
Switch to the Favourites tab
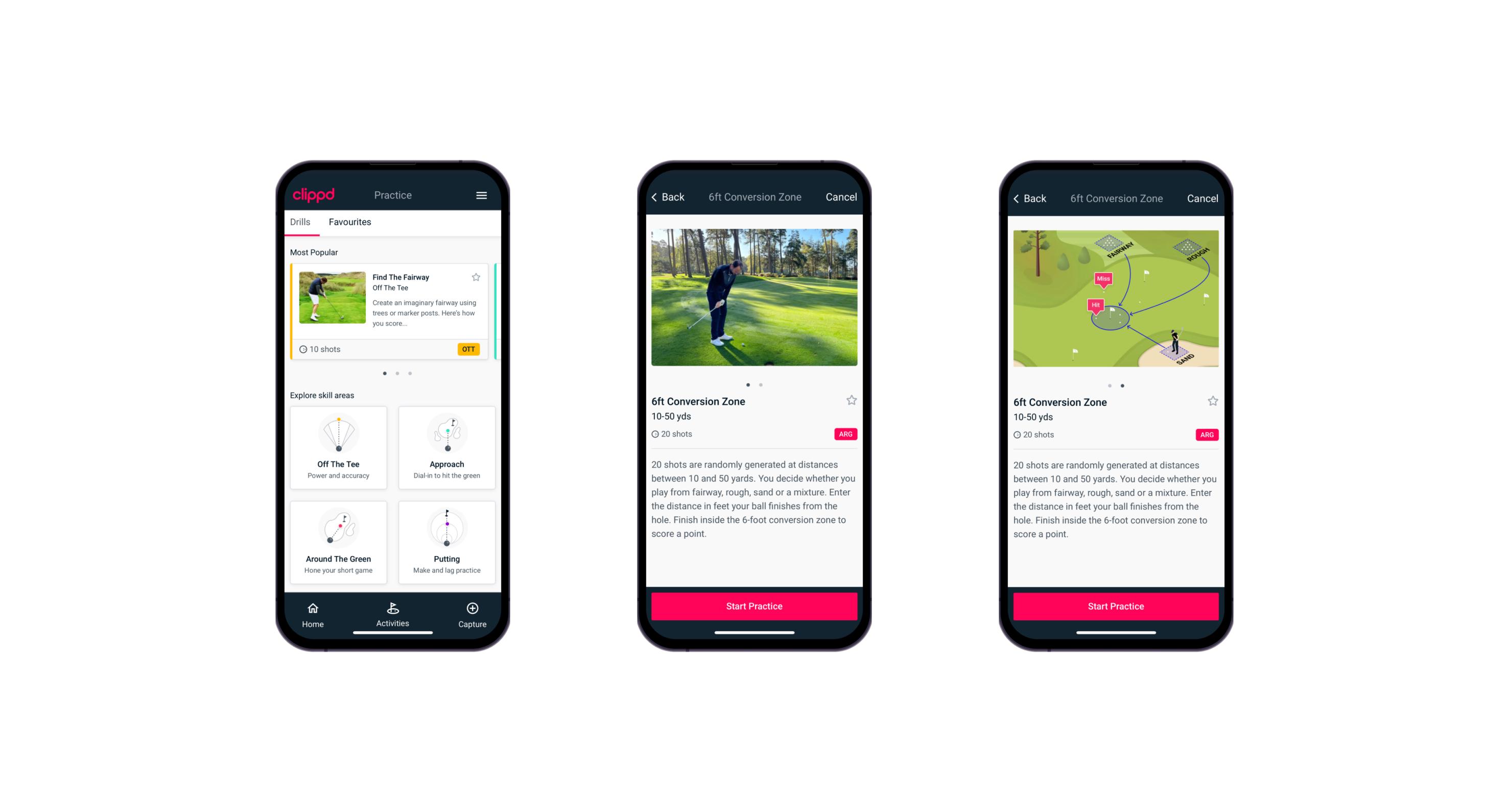[351, 223]
